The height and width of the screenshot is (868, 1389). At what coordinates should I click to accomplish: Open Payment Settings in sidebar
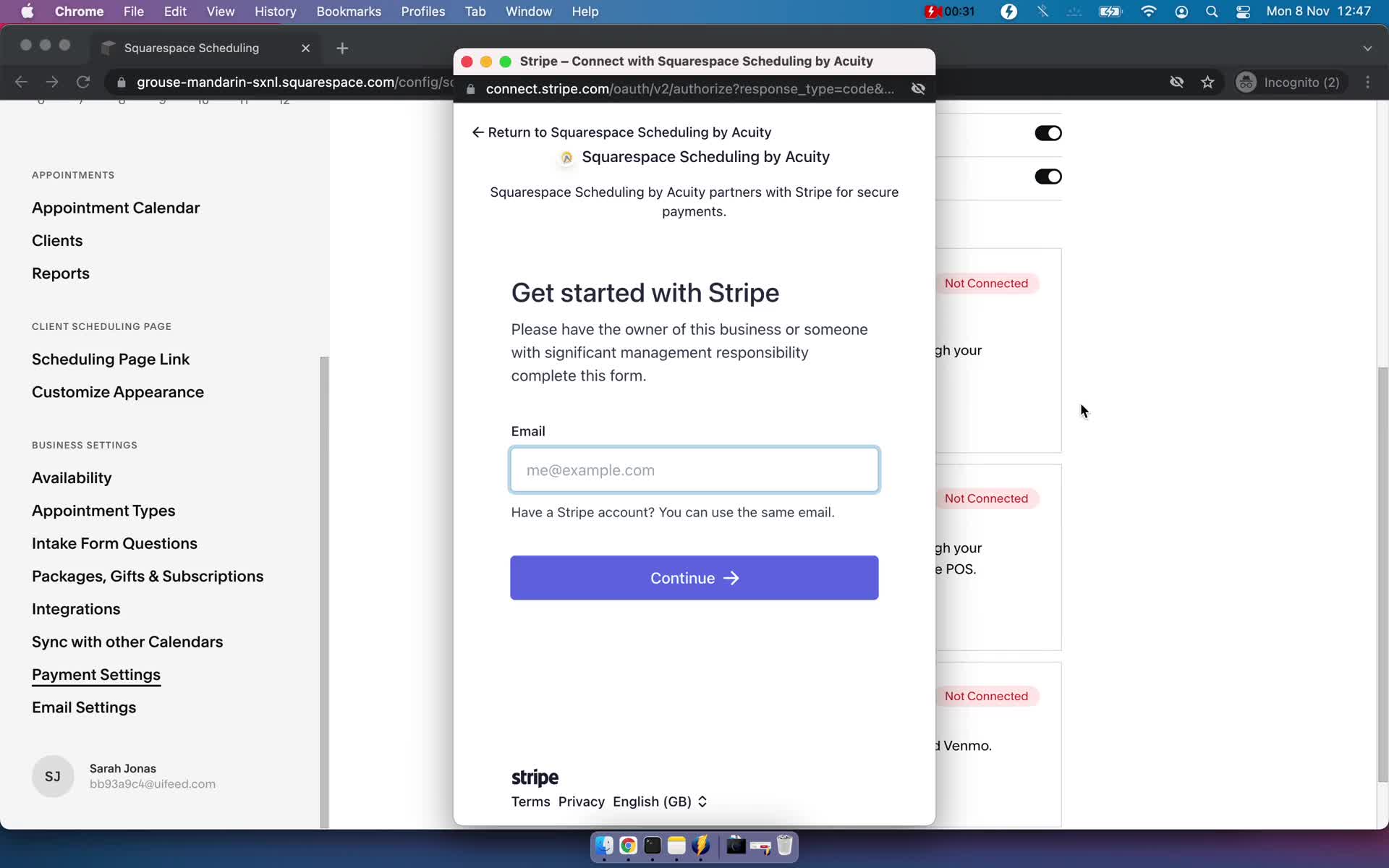tap(96, 675)
